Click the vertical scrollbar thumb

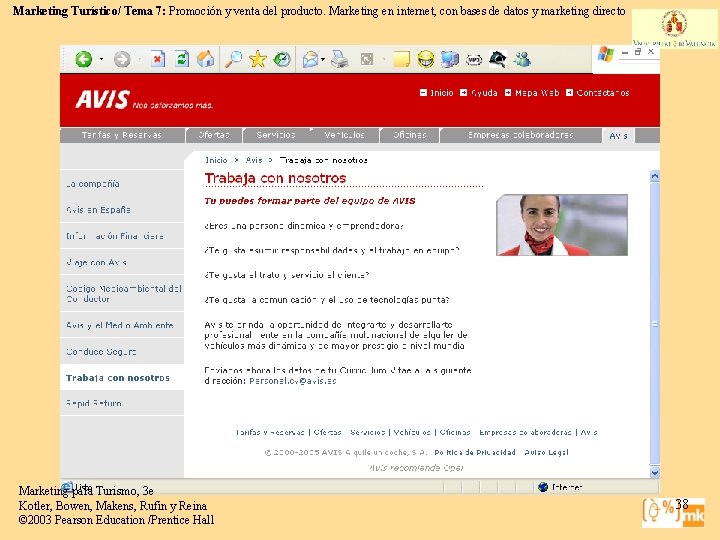pyautogui.click(x=655, y=324)
